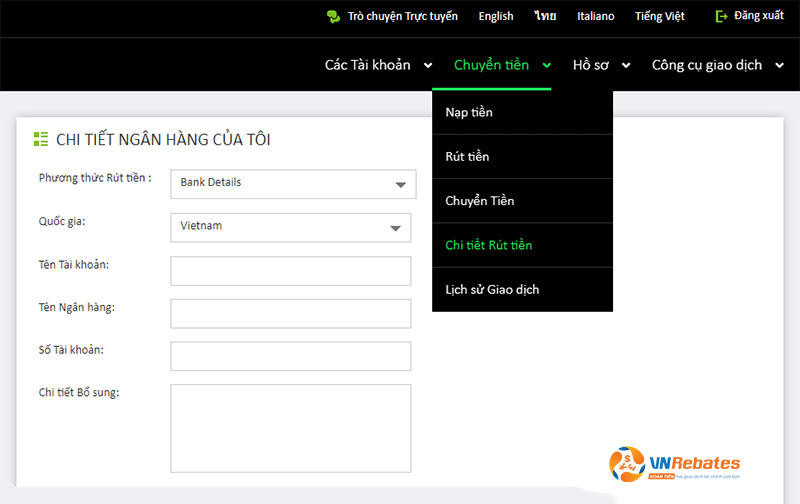Select Rút tiền from the dropdown menu
800x504 pixels.
(x=522, y=157)
